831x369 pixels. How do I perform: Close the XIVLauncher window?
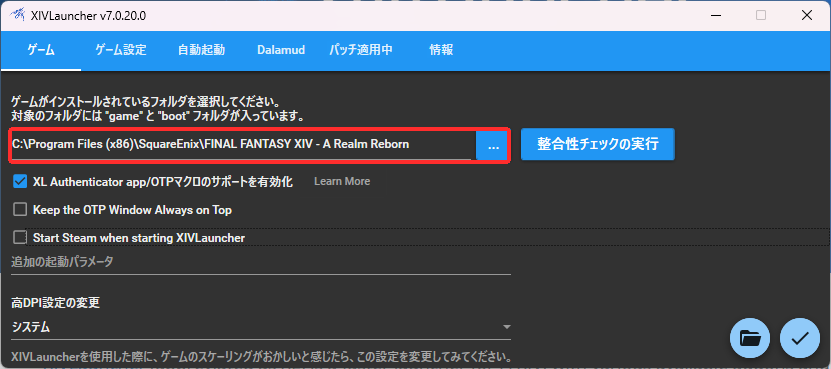(x=807, y=15)
